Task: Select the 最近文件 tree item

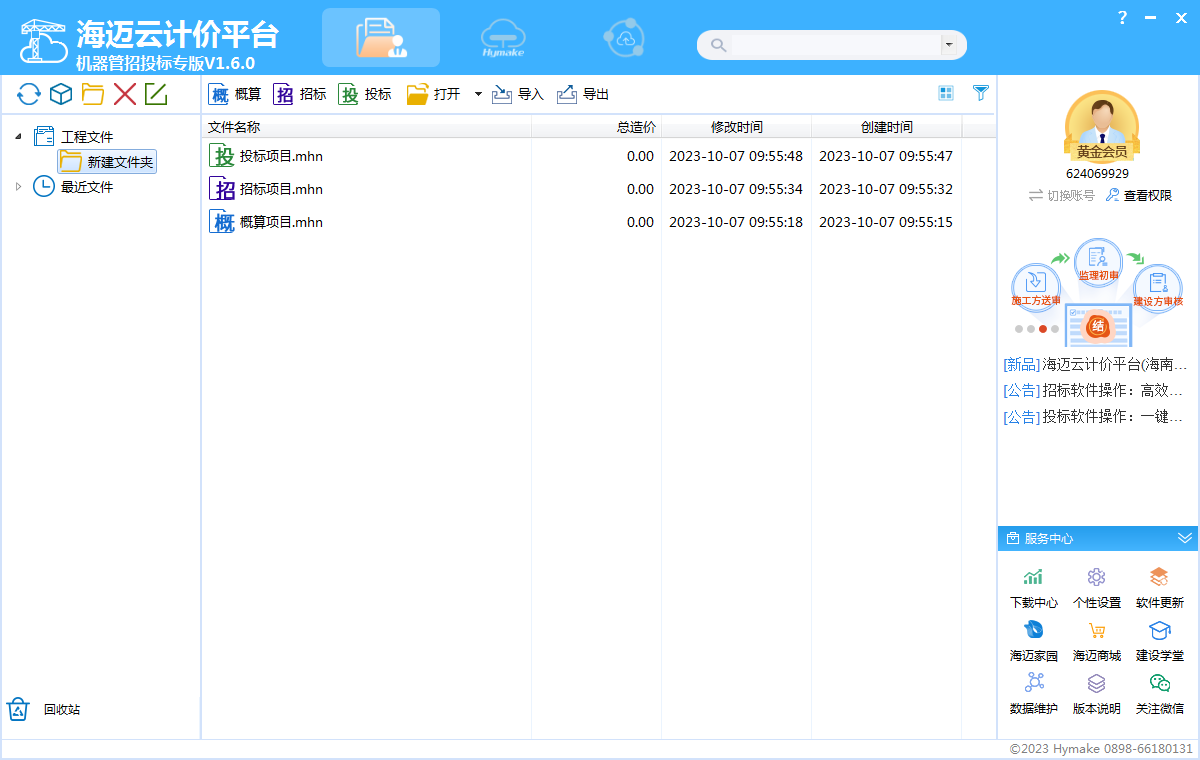Action: pyautogui.click(x=87, y=187)
